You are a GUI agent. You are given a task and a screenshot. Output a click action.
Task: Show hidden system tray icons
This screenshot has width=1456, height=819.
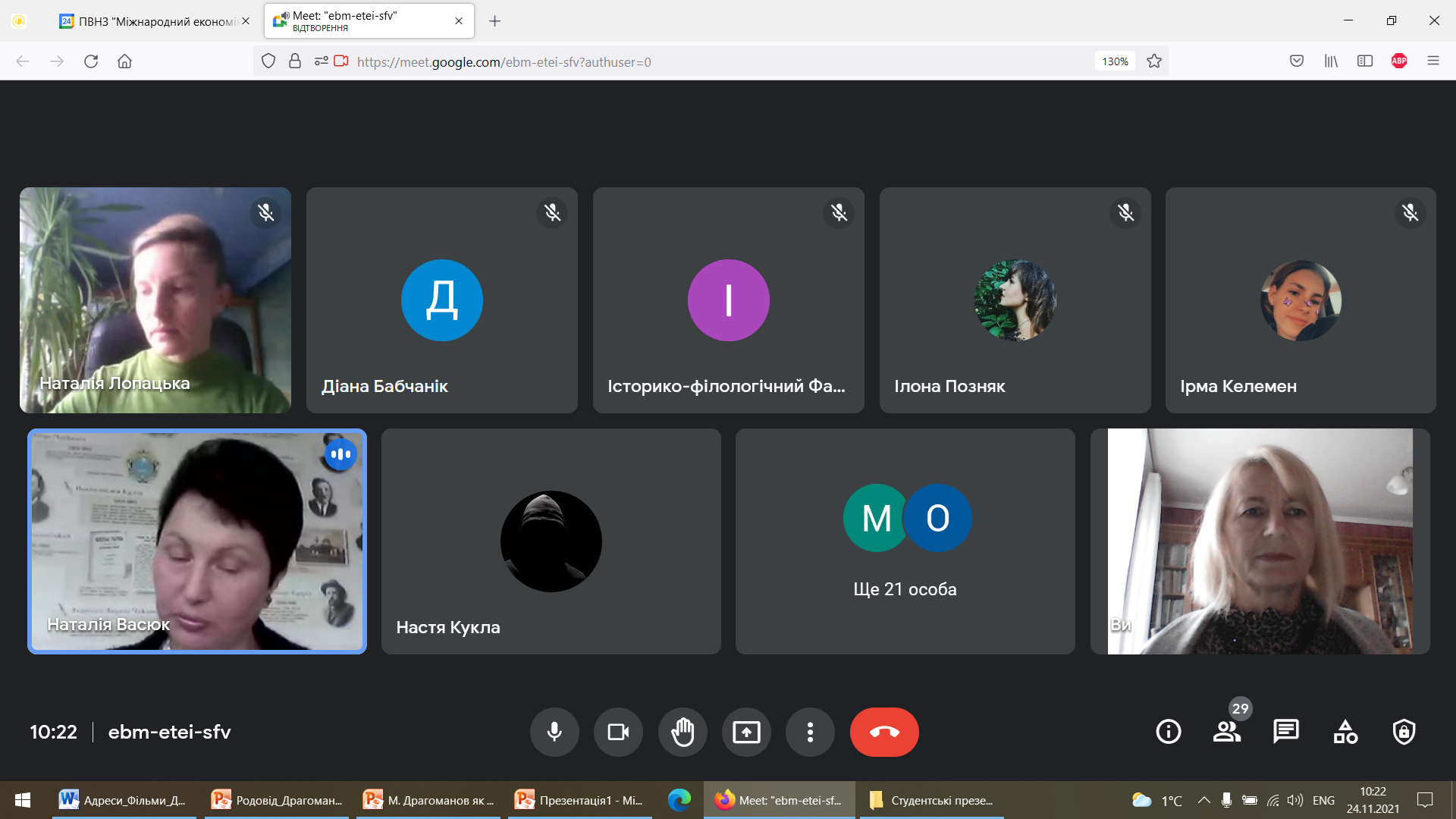tap(1203, 800)
